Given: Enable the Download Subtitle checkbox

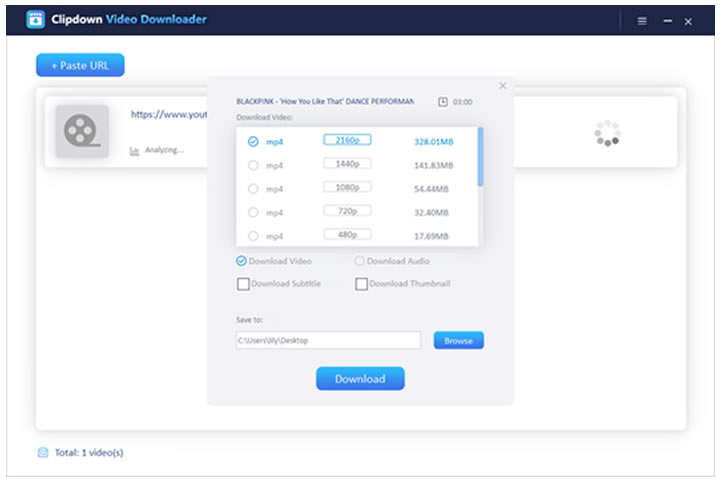Looking at the screenshot, I should 243,284.
